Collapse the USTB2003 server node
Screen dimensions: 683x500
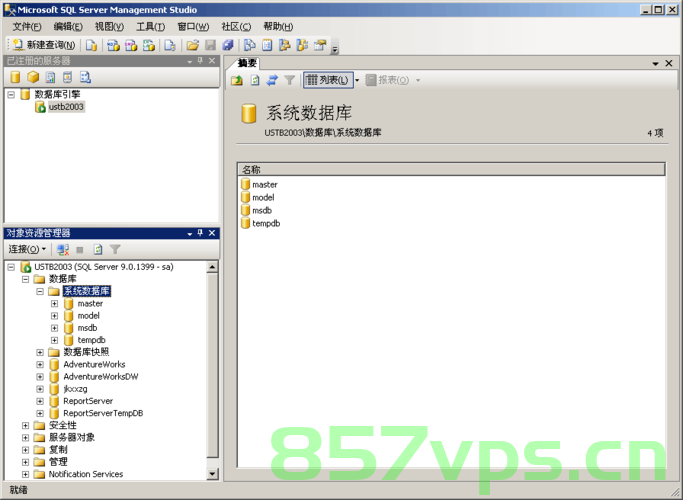pyautogui.click(x=11, y=267)
